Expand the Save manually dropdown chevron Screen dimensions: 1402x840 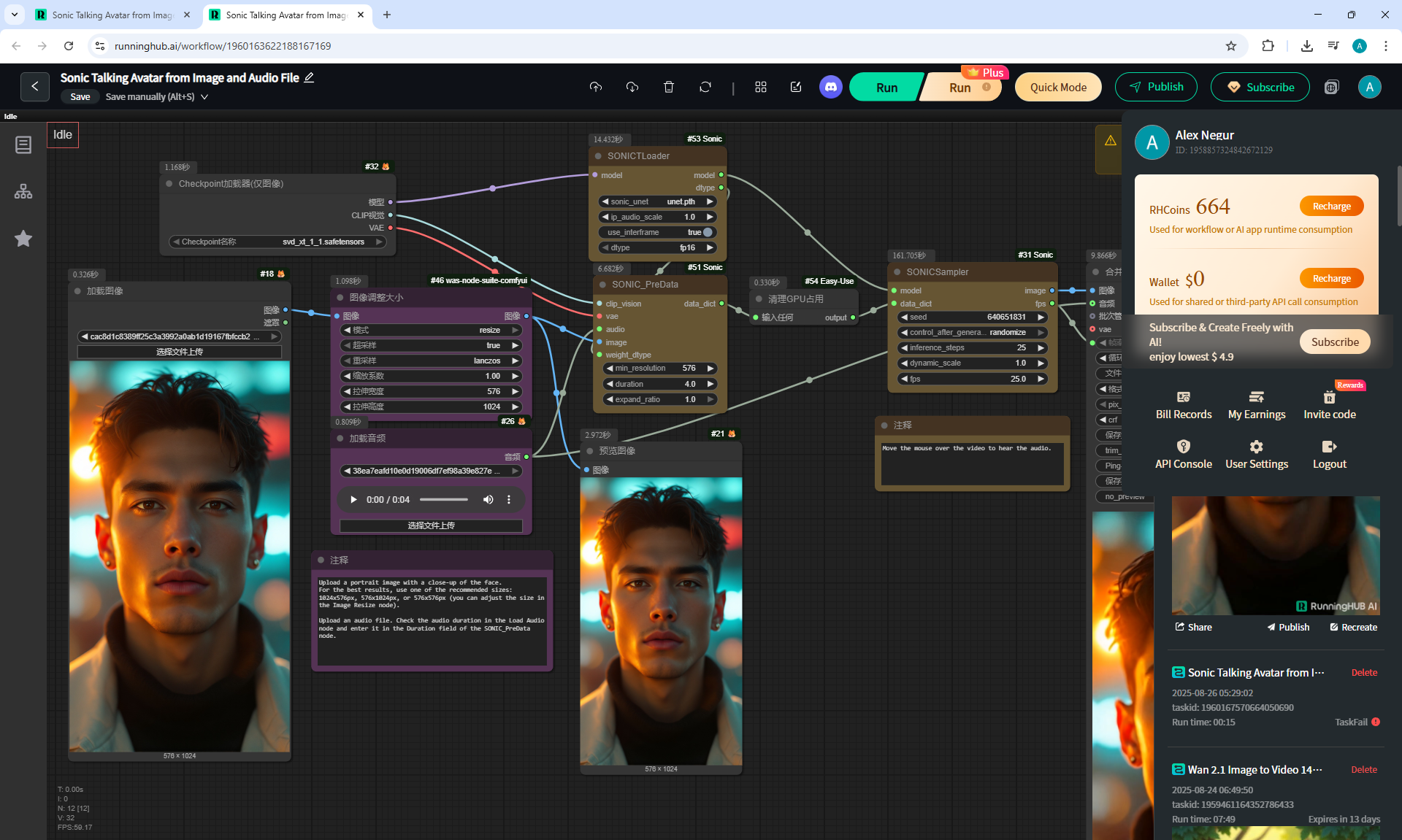pyautogui.click(x=204, y=97)
